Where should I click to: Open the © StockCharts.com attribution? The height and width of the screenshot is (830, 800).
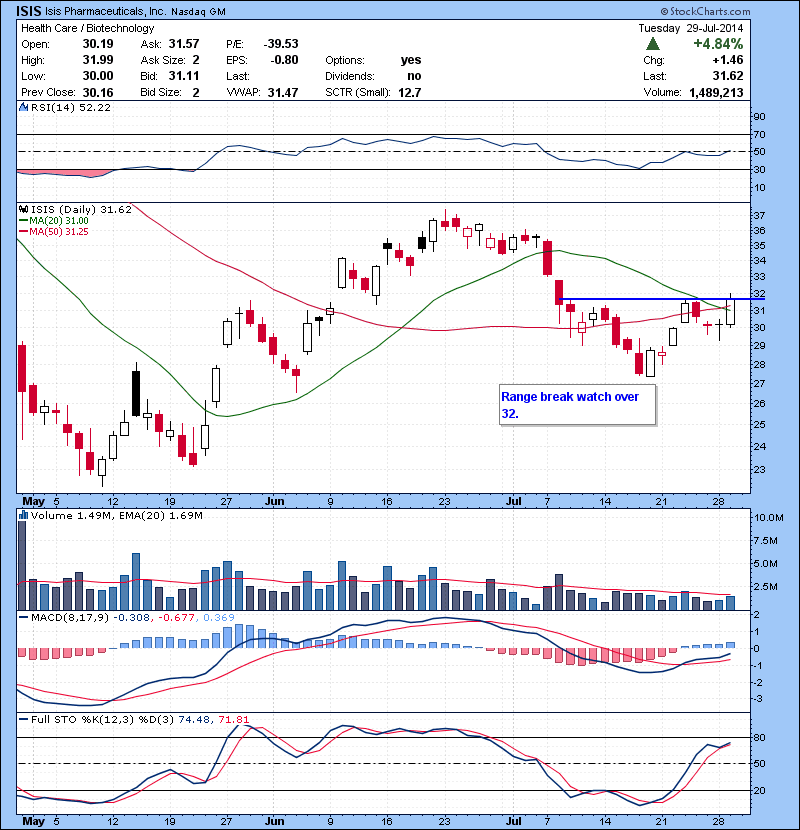(x=705, y=11)
